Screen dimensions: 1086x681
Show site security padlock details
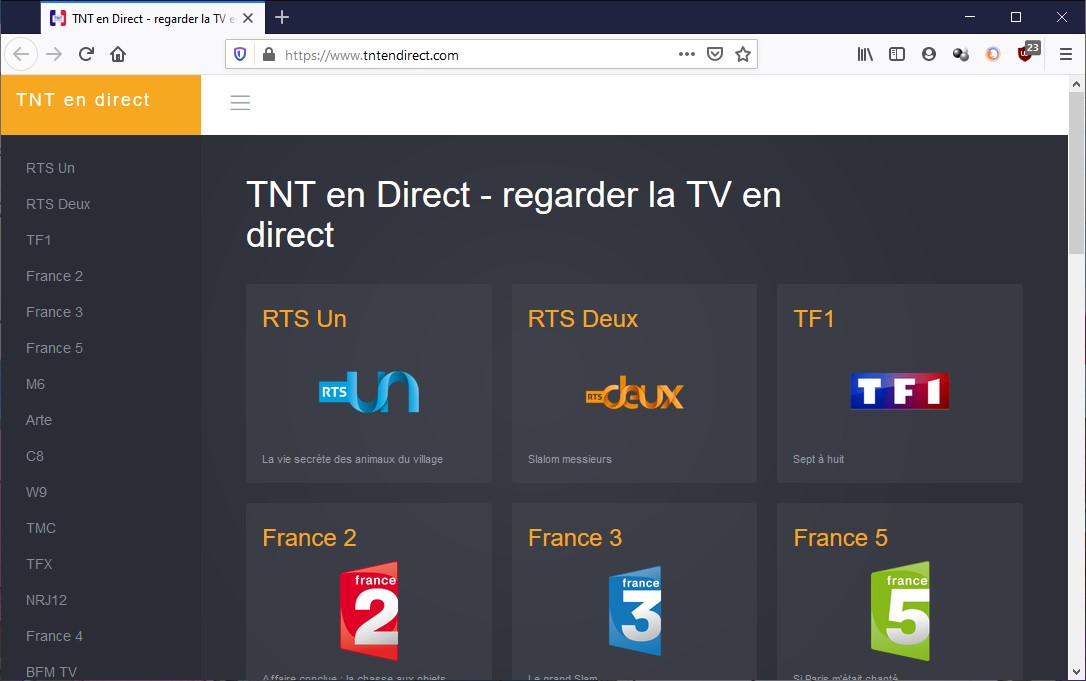tap(269, 54)
